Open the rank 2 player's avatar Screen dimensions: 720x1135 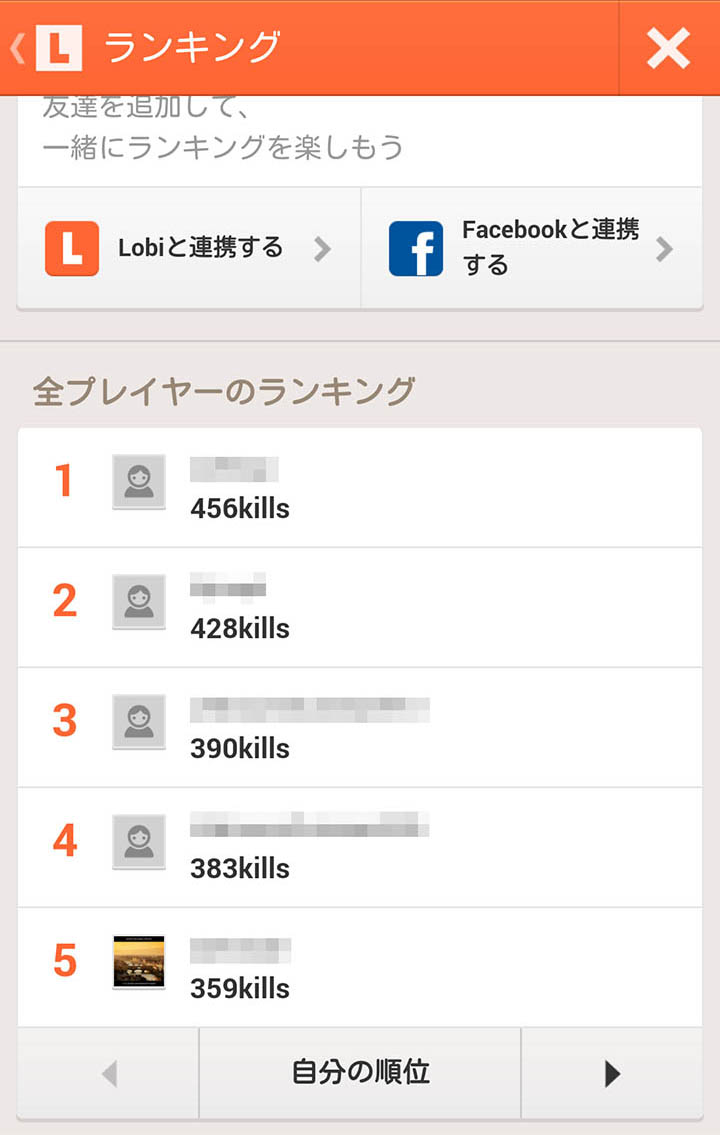[x=139, y=602]
